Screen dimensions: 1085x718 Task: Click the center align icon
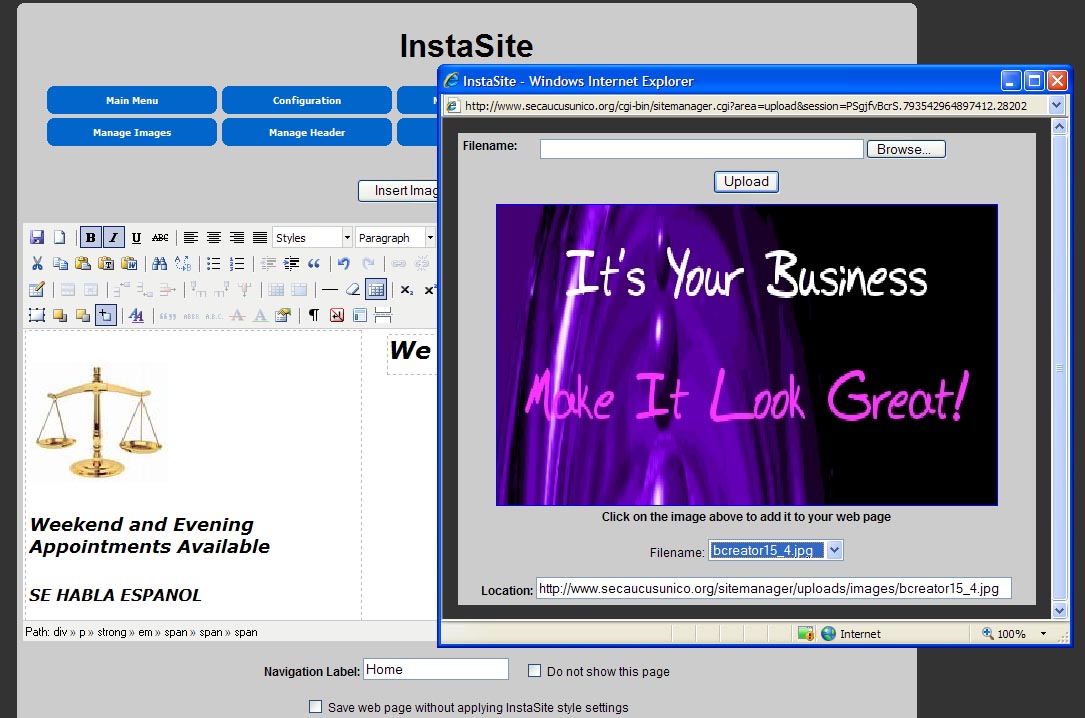click(213, 238)
